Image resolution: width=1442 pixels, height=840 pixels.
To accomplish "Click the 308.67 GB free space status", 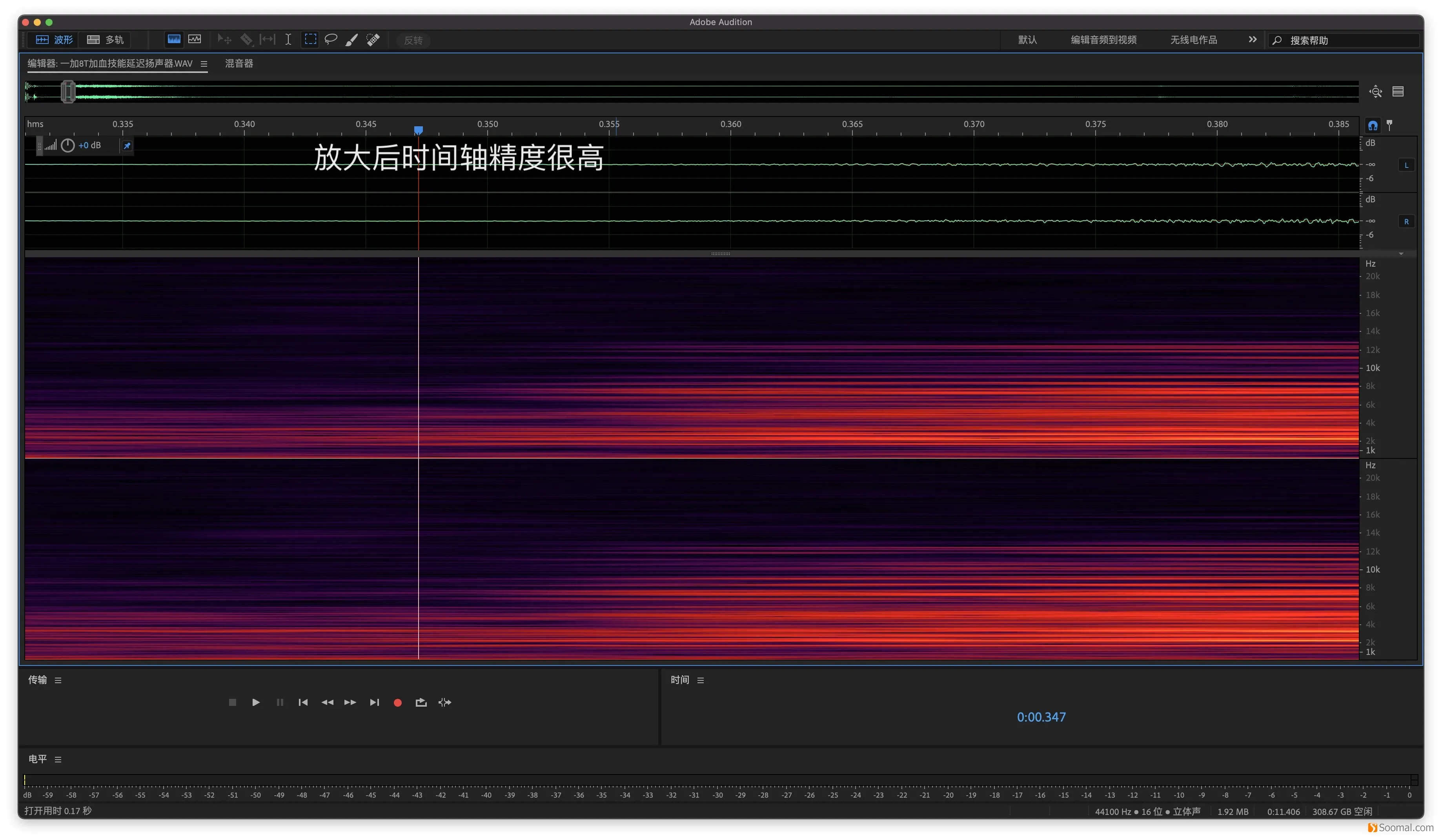I will [x=1342, y=812].
